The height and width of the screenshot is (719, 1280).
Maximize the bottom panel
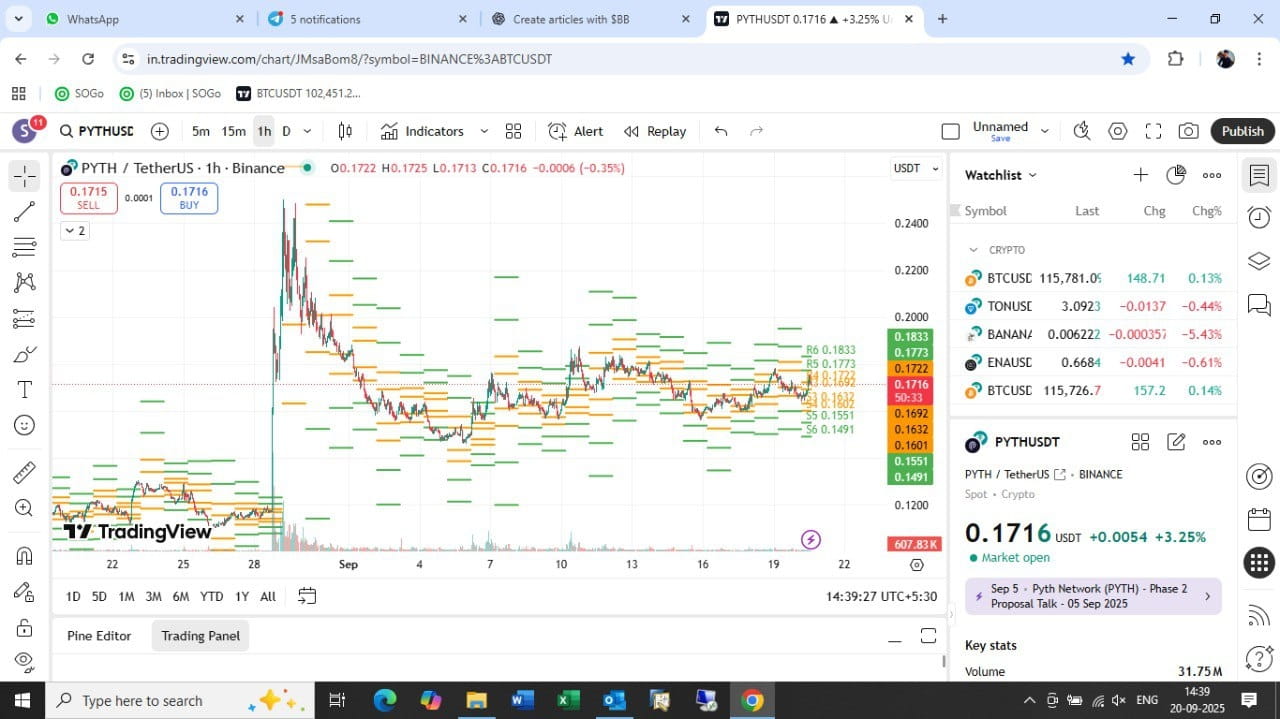928,636
